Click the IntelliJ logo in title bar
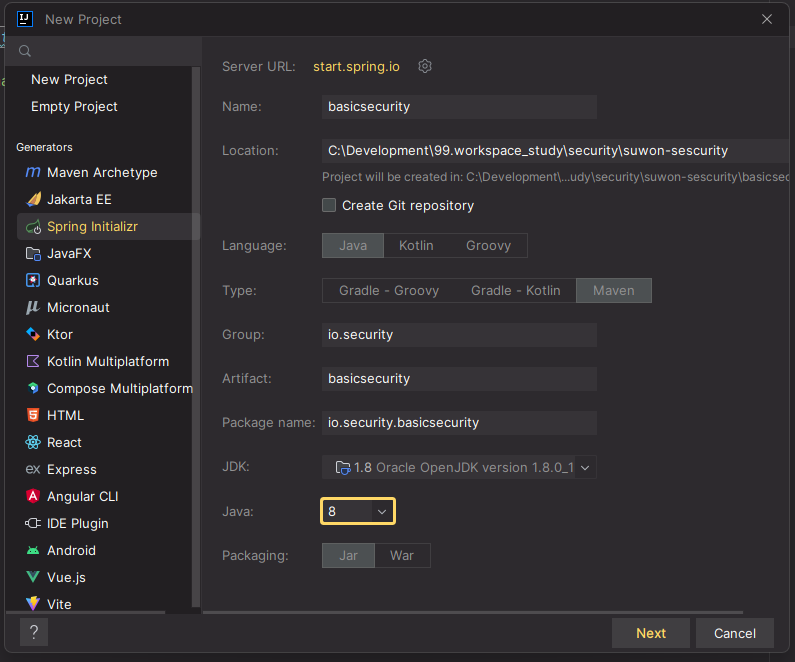Image resolution: width=795 pixels, height=662 pixels. (25, 19)
